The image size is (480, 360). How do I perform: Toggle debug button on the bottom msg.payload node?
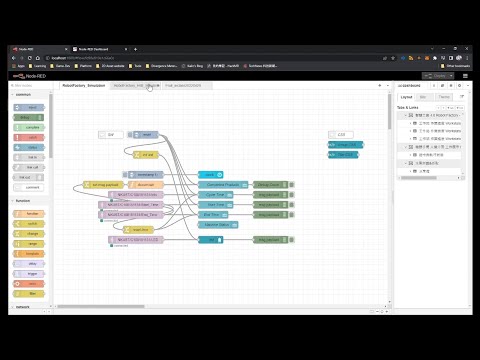291,240
